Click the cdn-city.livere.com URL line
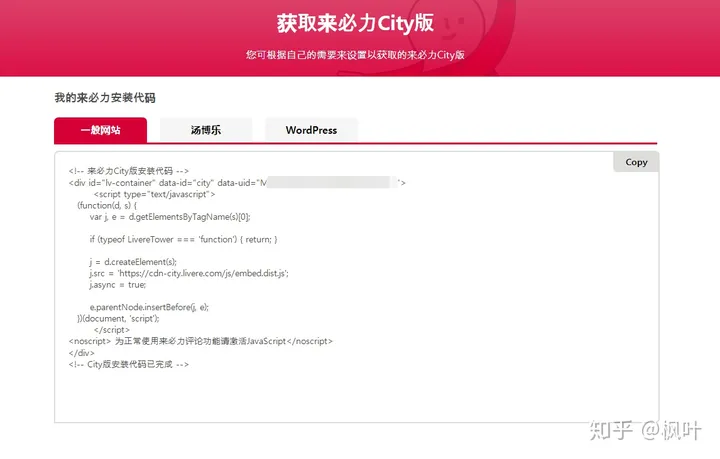Screen dimensions: 720x459 coord(189,273)
